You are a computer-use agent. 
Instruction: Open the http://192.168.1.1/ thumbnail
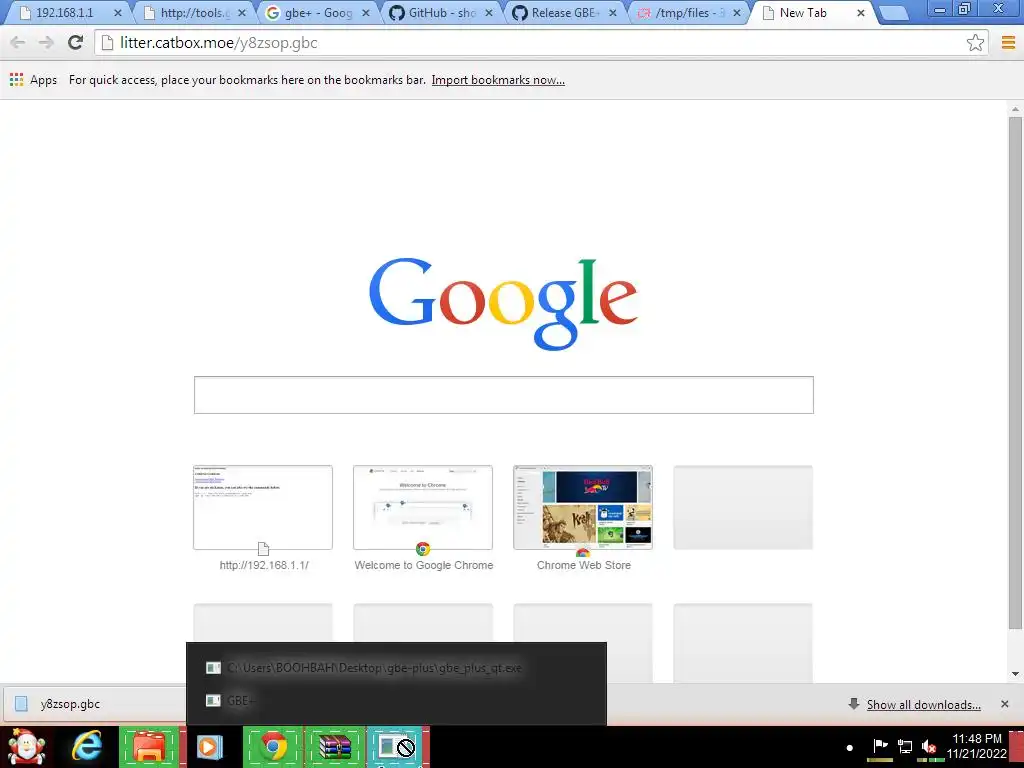(x=263, y=507)
